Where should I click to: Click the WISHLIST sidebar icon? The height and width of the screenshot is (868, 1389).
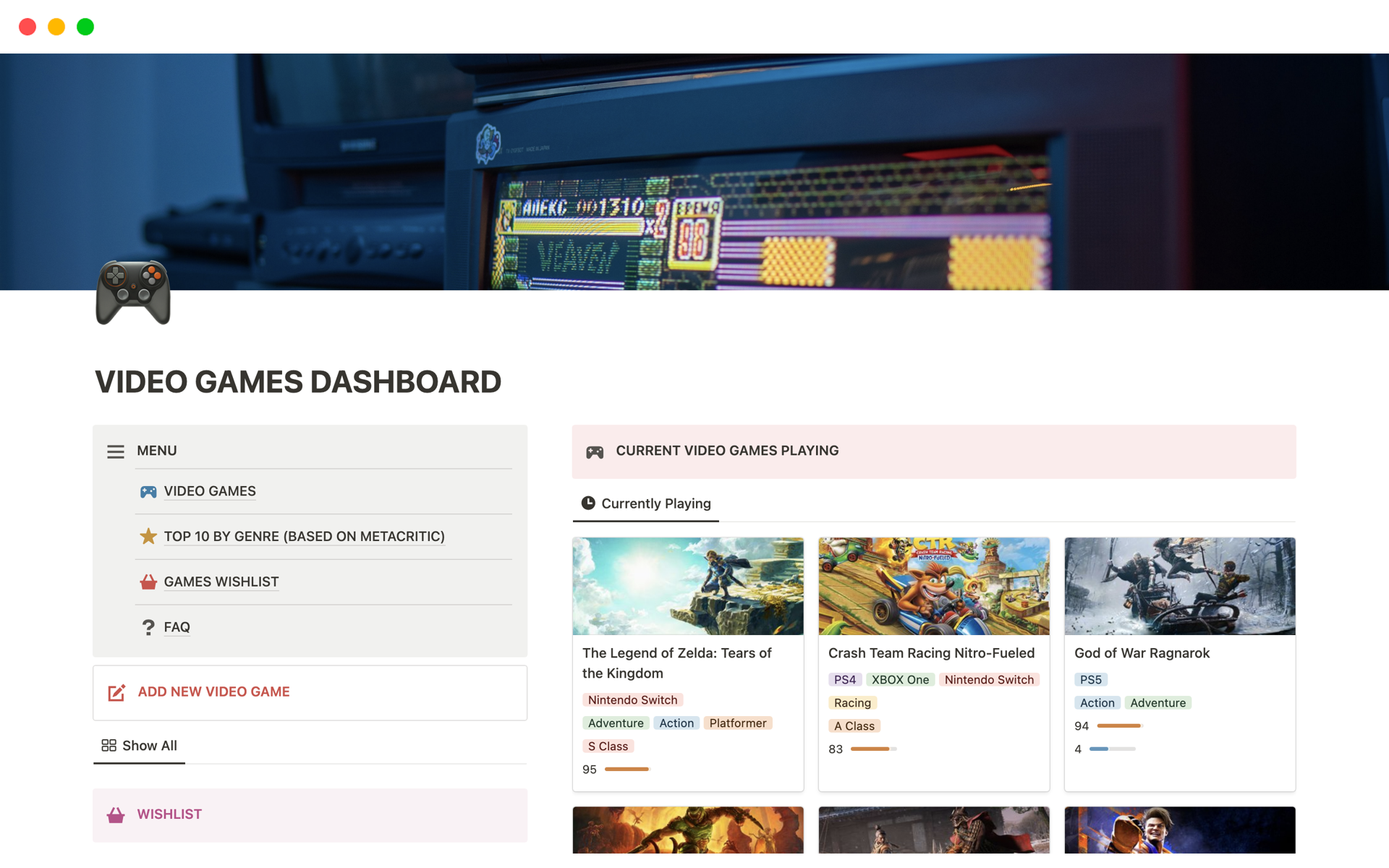point(116,815)
